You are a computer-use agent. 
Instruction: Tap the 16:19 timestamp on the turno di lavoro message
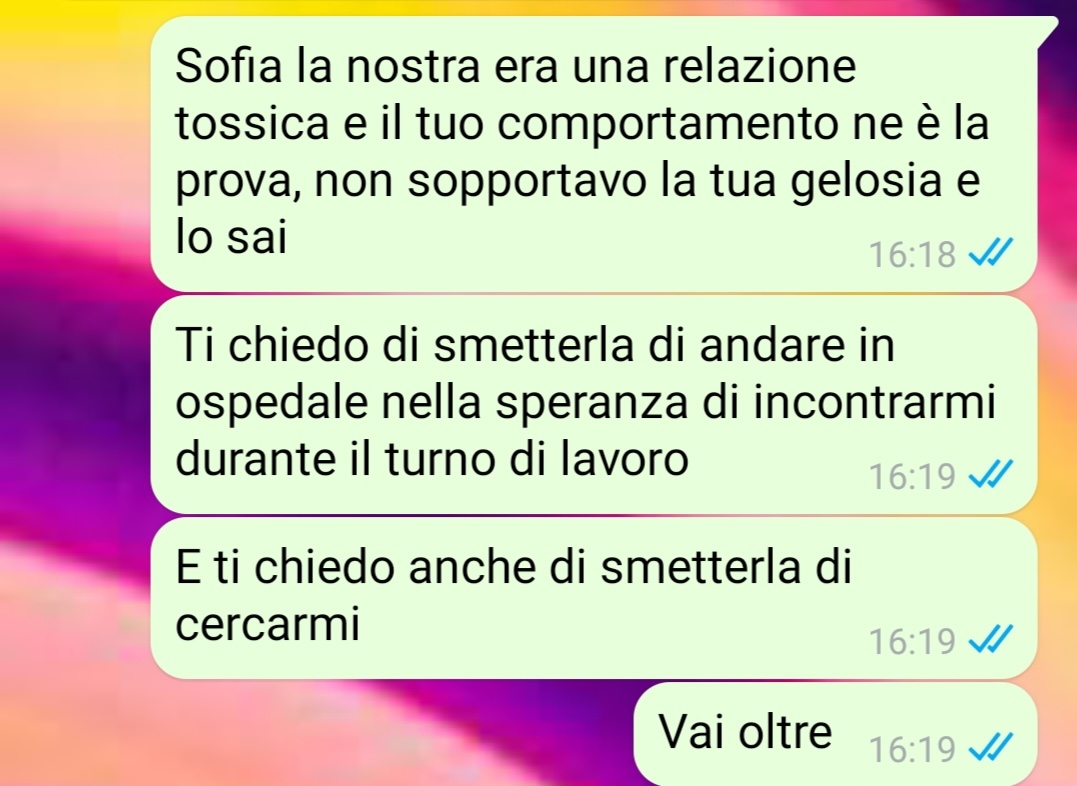912,476
